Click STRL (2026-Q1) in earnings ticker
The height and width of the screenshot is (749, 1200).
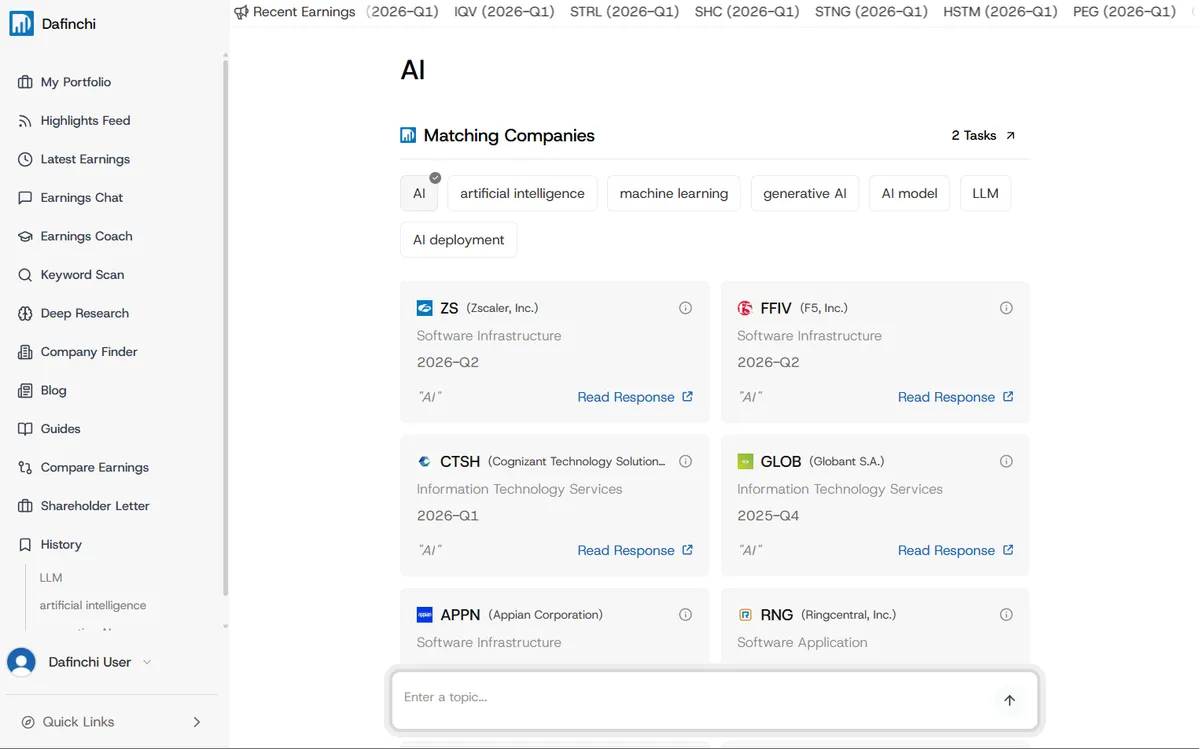coord(624,12)
